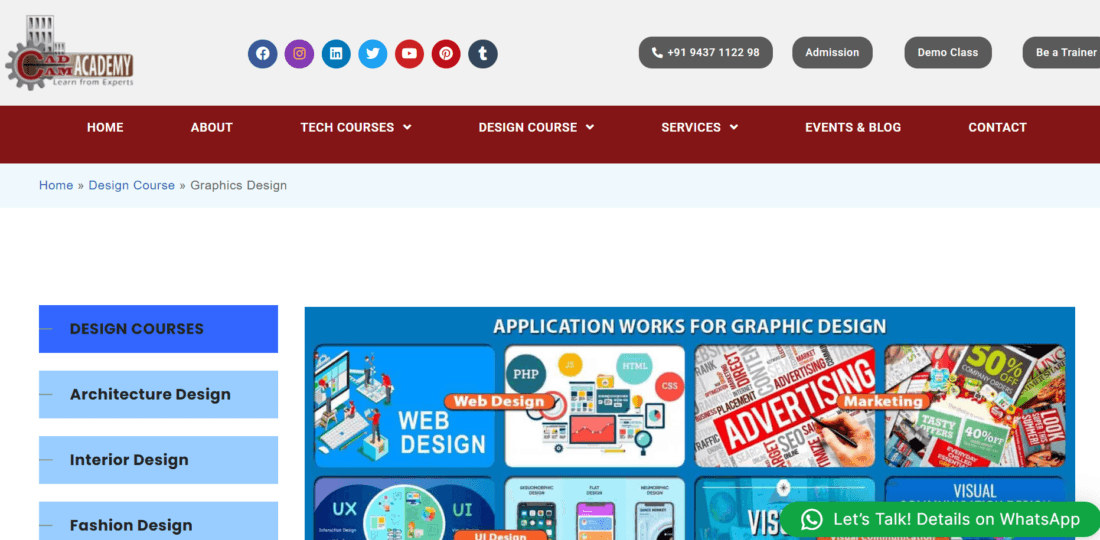Image resolution: width=1100 pixels, height=540 pixels.
Task: Click the Web Design orange label
Action: 499,402
